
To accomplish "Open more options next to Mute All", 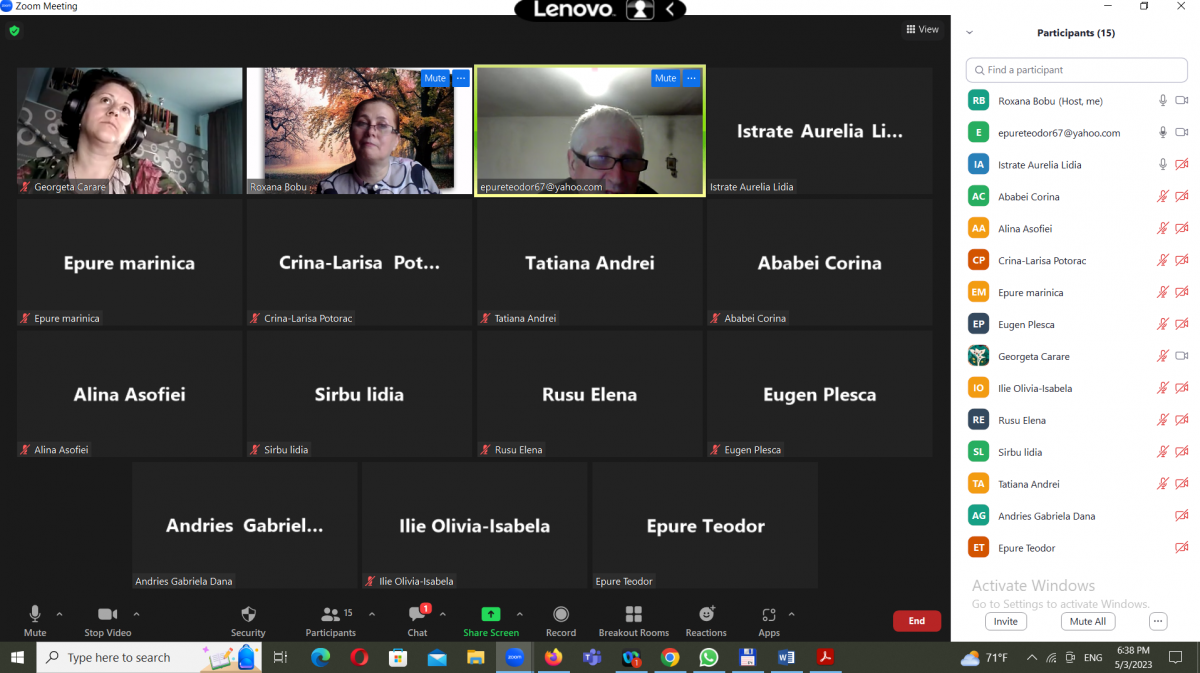I will [x=1158, y=621].
